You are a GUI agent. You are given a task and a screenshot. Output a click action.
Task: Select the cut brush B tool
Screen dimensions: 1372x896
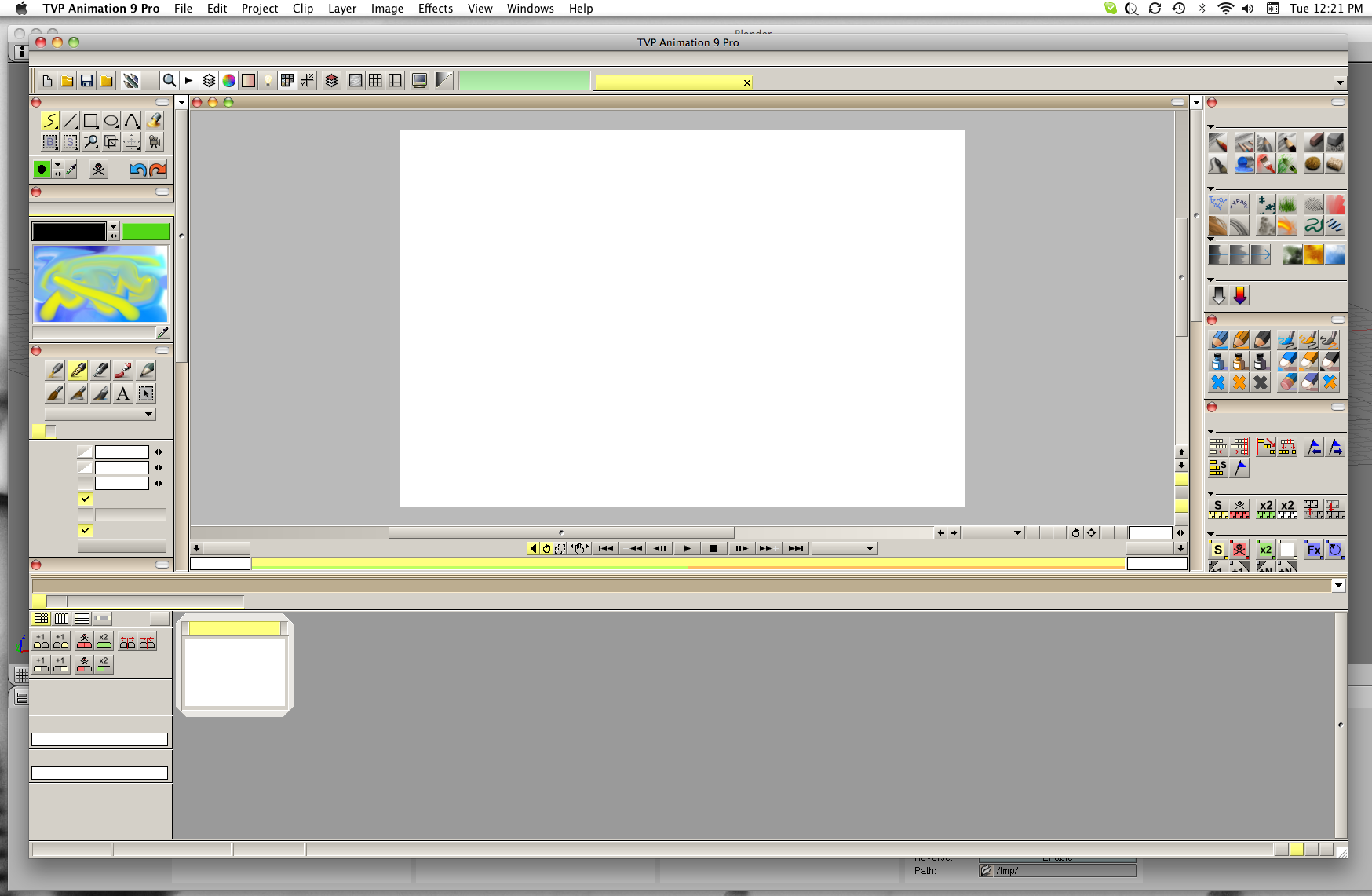coord(49,142)
